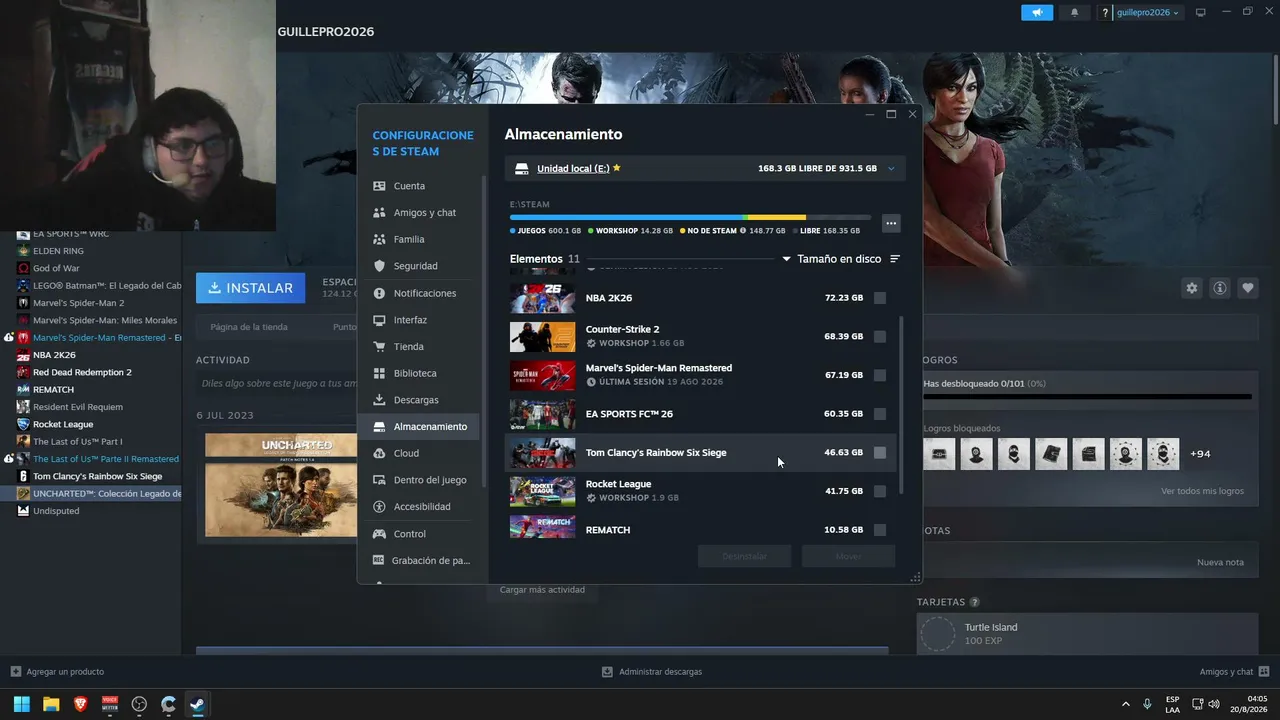Screen dimensions: 1280x720
Task: Open the volume control in the system tray
Action: (1214, 704)
